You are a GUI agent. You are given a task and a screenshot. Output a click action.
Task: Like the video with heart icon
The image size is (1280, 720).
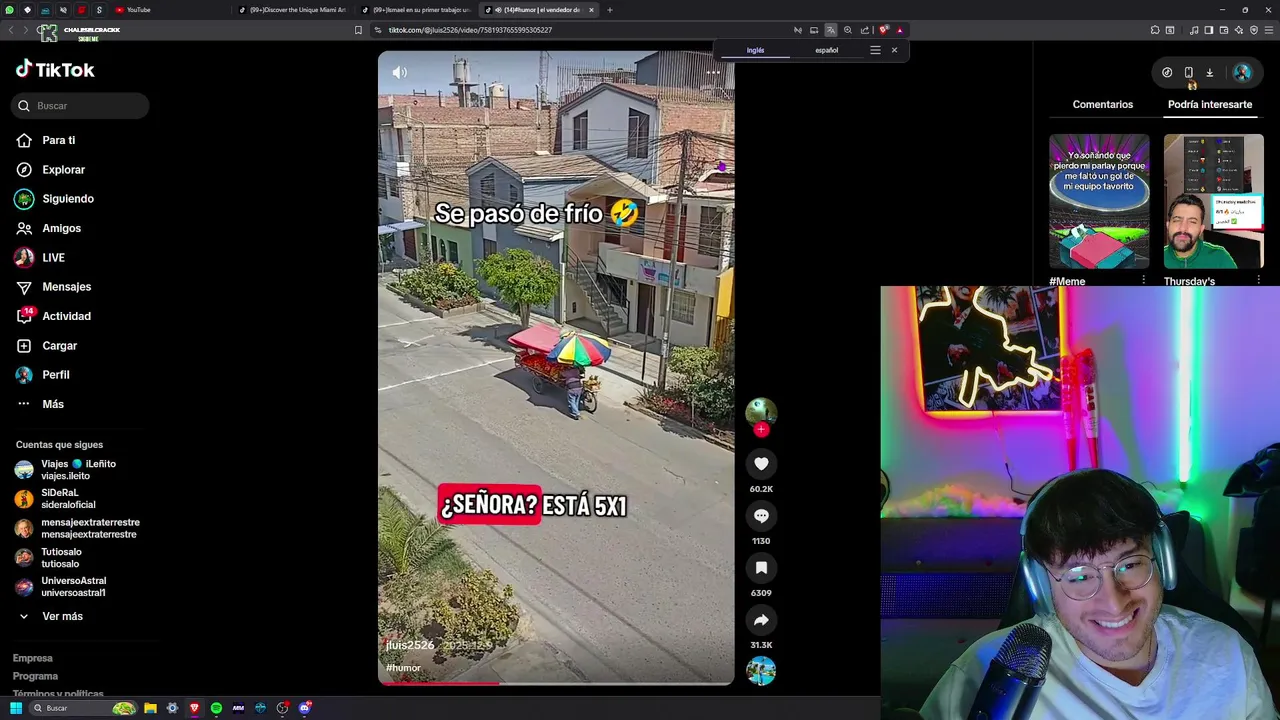[x=761, y=464]
